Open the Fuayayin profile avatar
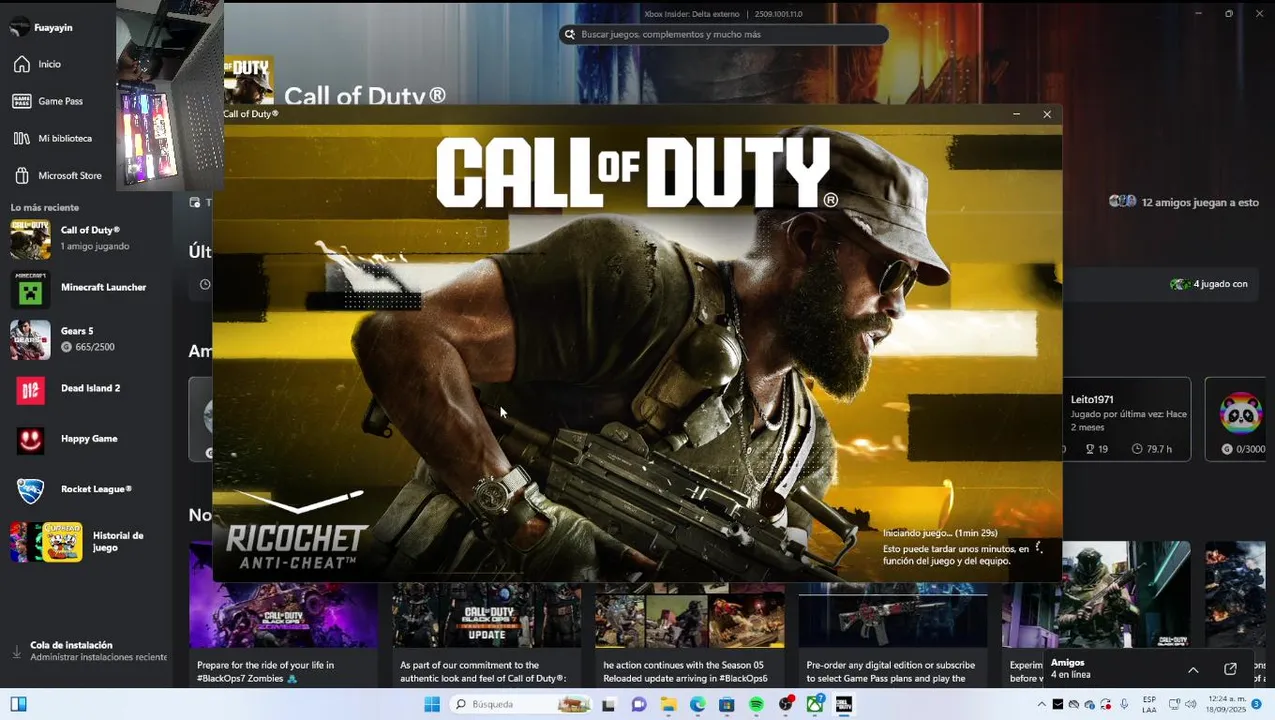The height and width of the screenshot is (720, 1275). pyautogui.click(x=19, y=27)
